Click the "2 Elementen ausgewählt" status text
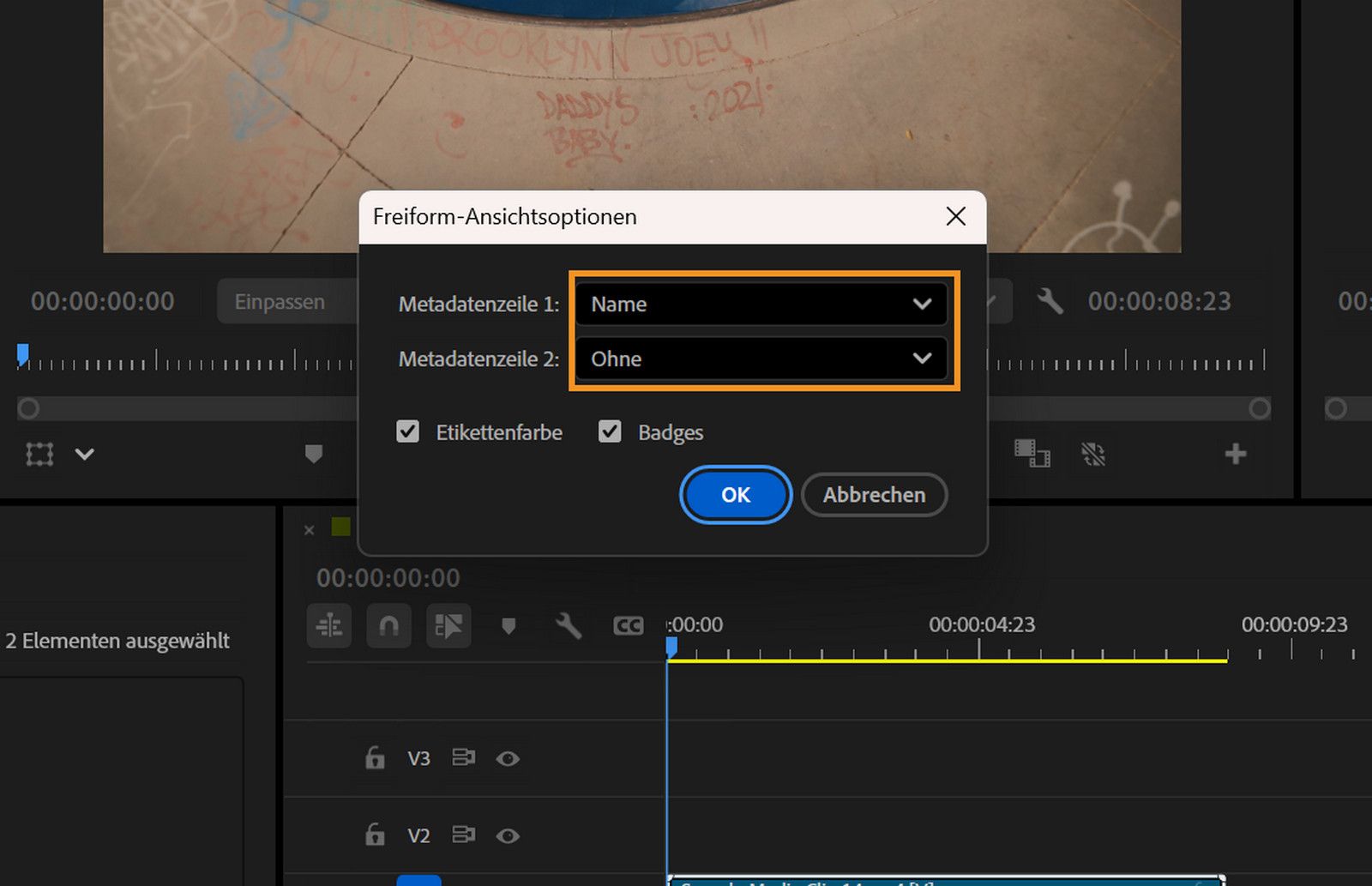 tap(117, 641)
